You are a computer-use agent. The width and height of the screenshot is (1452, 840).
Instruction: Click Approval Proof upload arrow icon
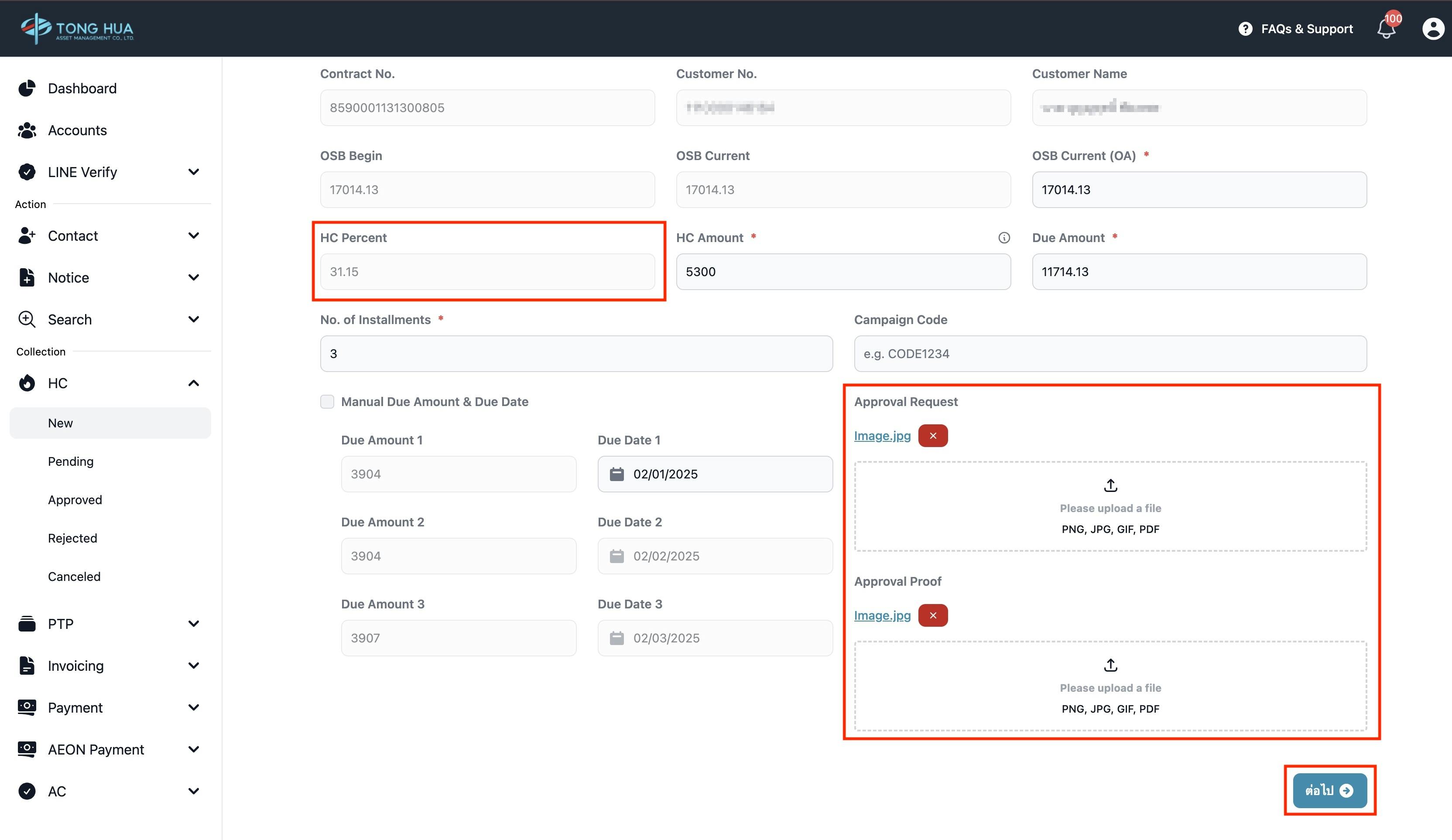pyautogui.click(x=1110, y=666)
